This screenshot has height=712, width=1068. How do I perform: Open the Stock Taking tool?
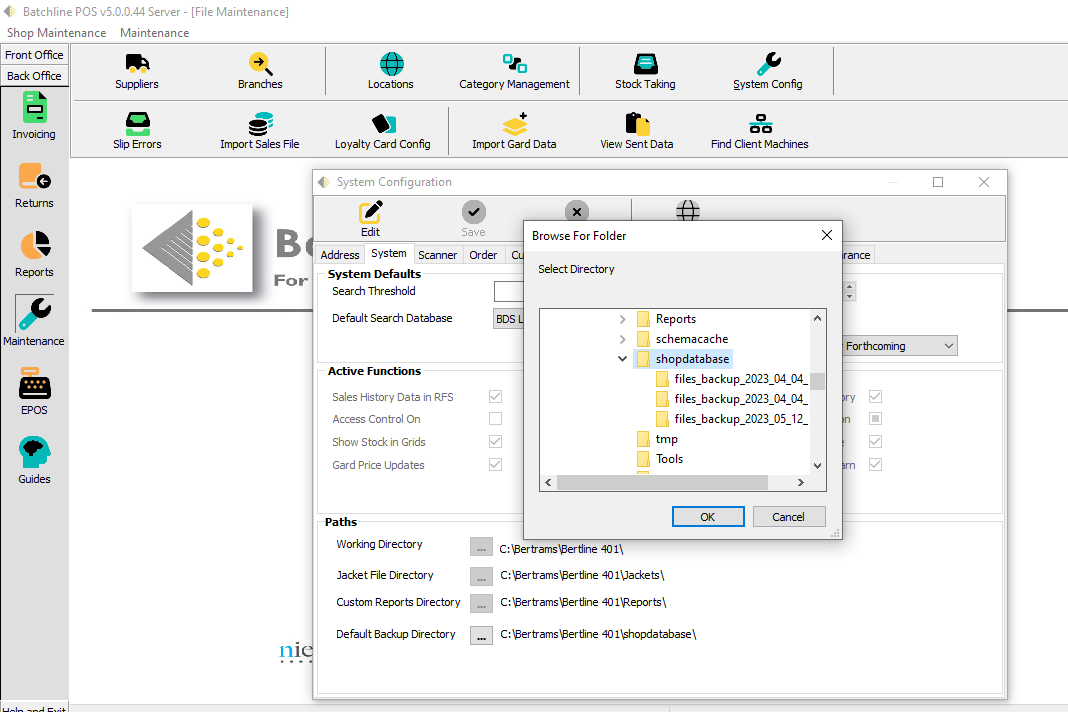pyautogui.click(x=645, y=72)
